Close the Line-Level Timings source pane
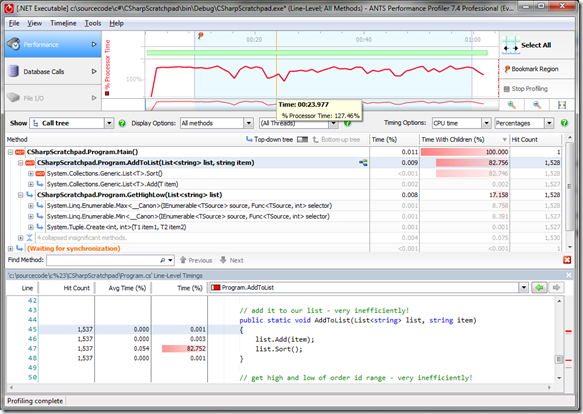 [x=568, y=275]
